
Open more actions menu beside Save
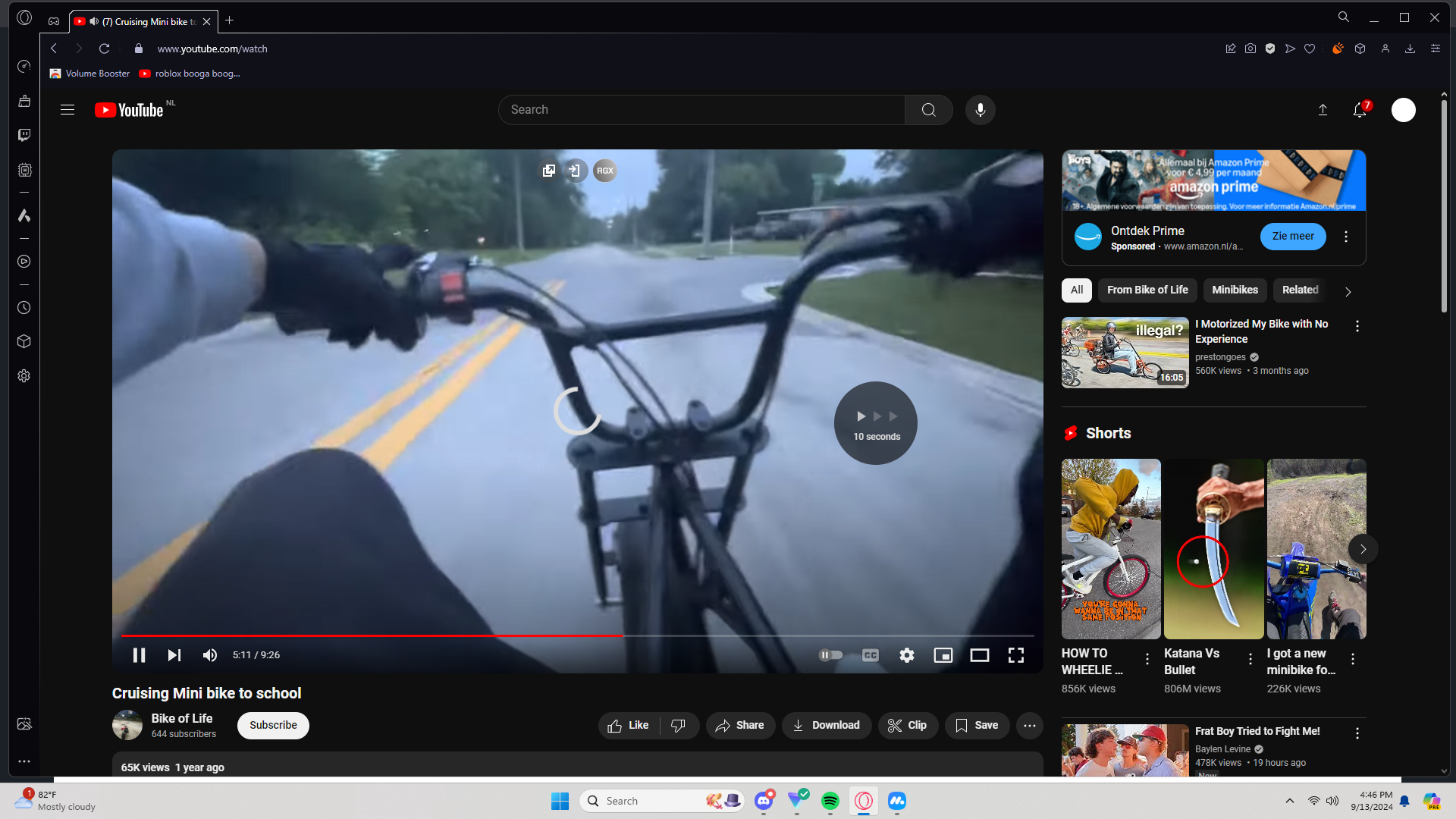pyautogui.click(x=1030, y=726)
